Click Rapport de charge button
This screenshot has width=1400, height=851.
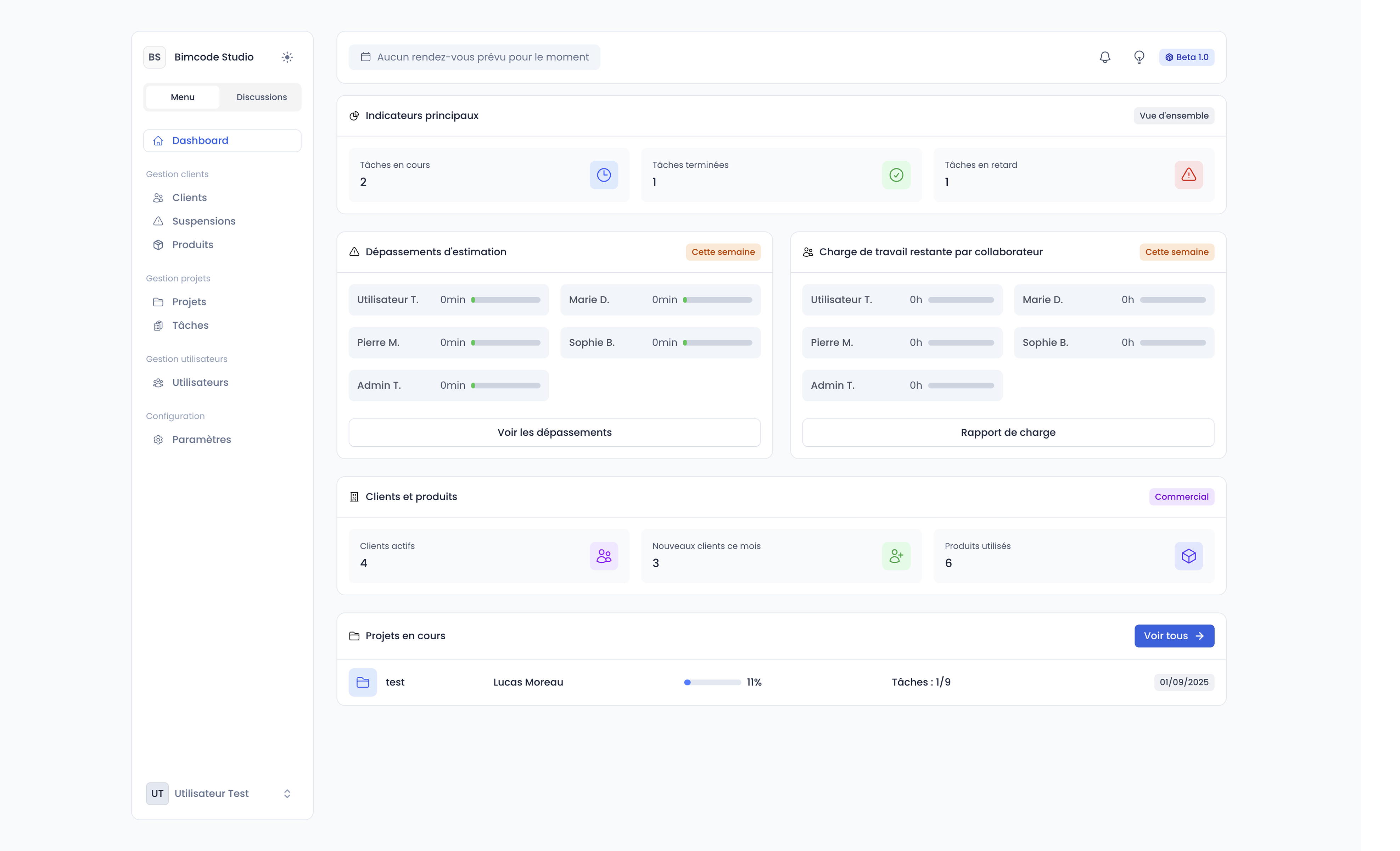point(1008,433)
